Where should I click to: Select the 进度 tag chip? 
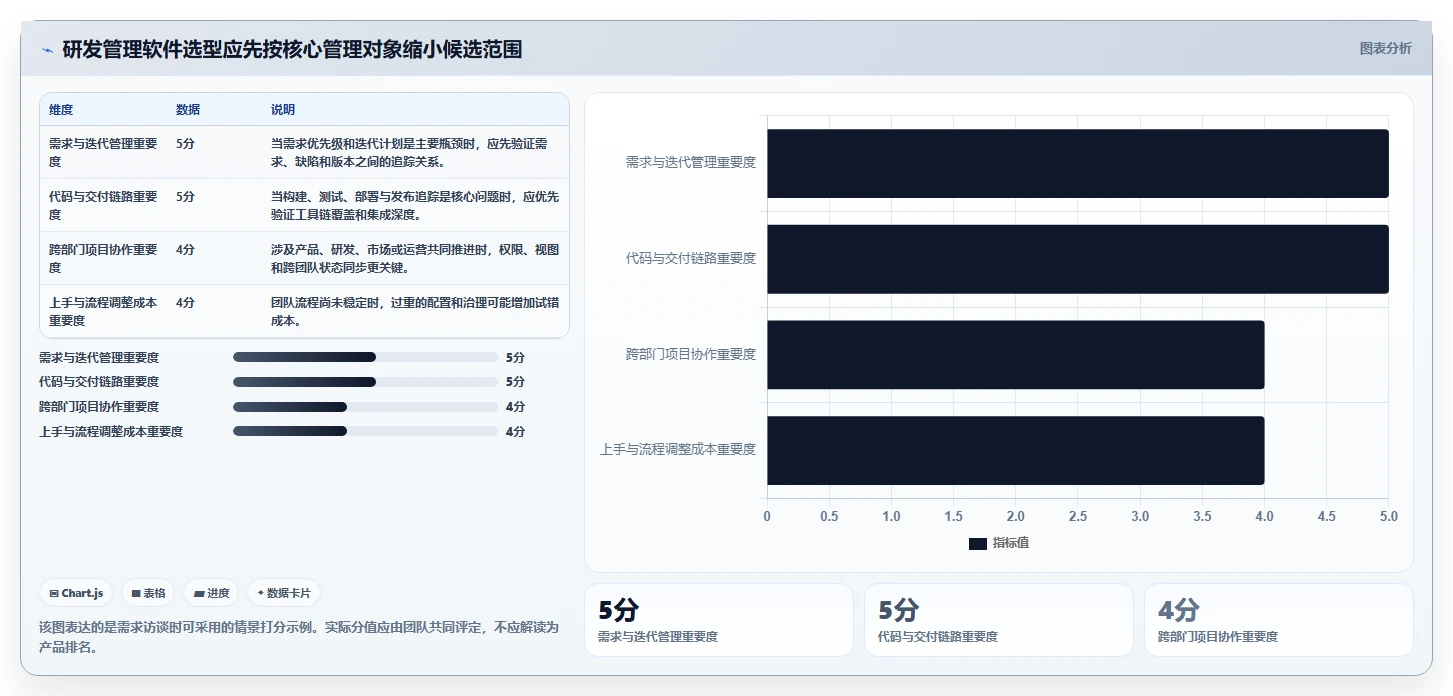click(x=211, y=593)
